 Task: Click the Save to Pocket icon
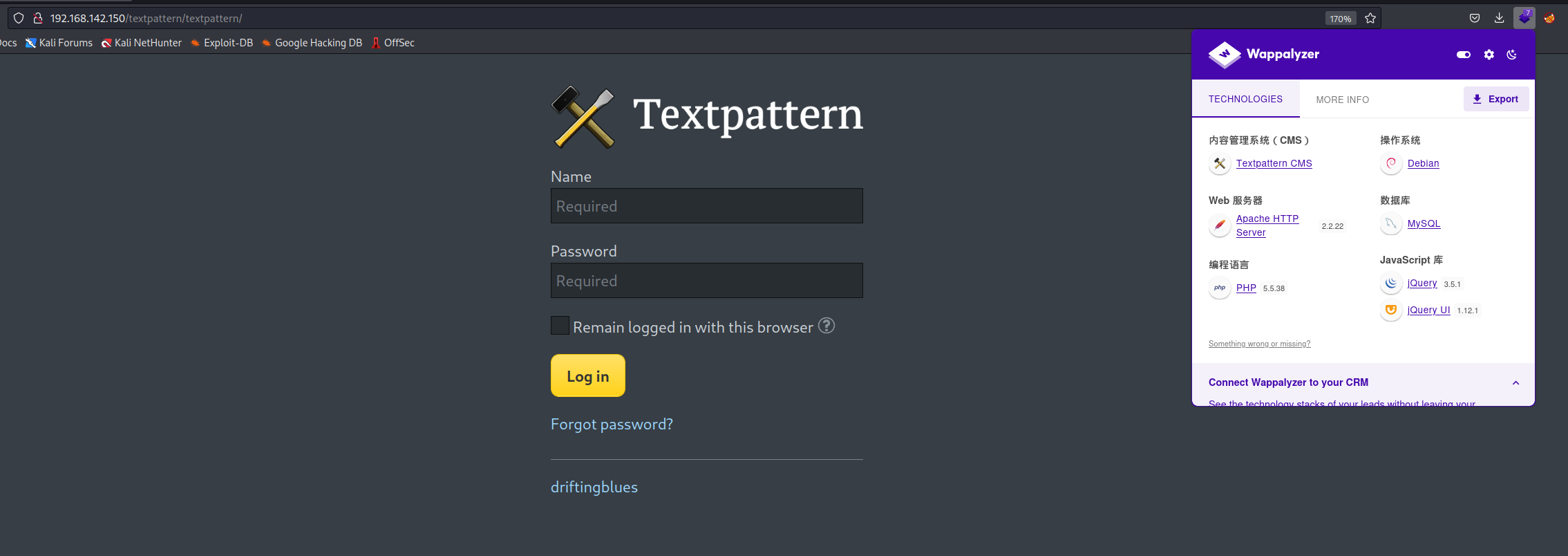coord(1475,18)
